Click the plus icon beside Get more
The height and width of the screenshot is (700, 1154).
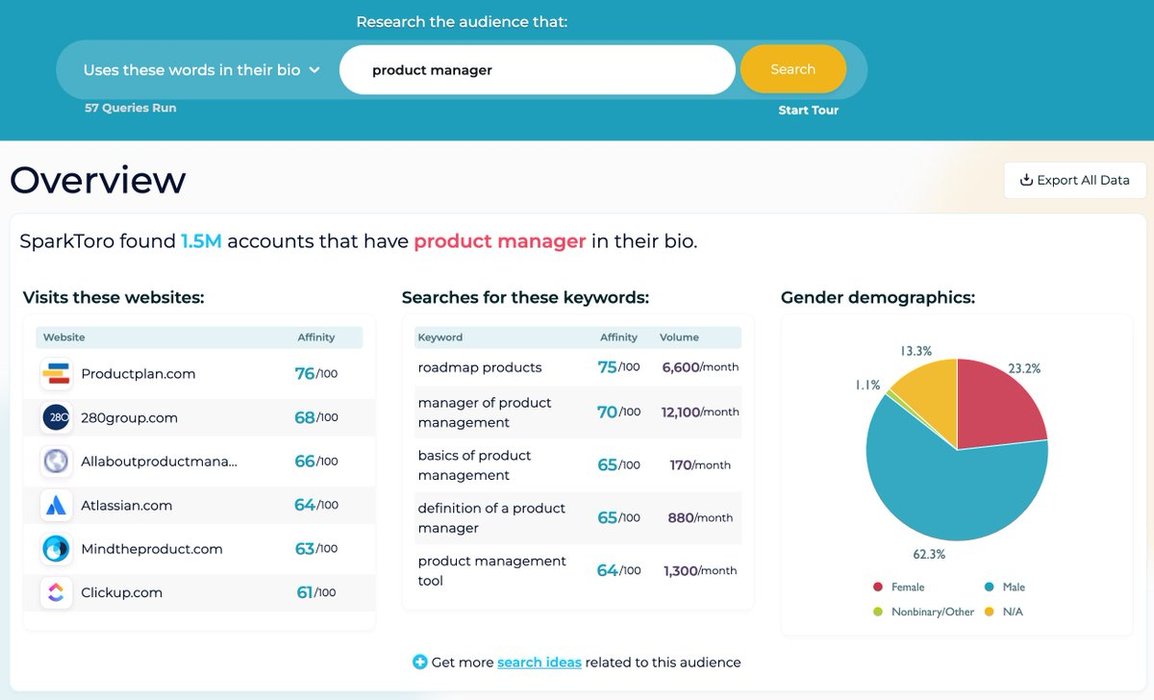pos(420,662)
